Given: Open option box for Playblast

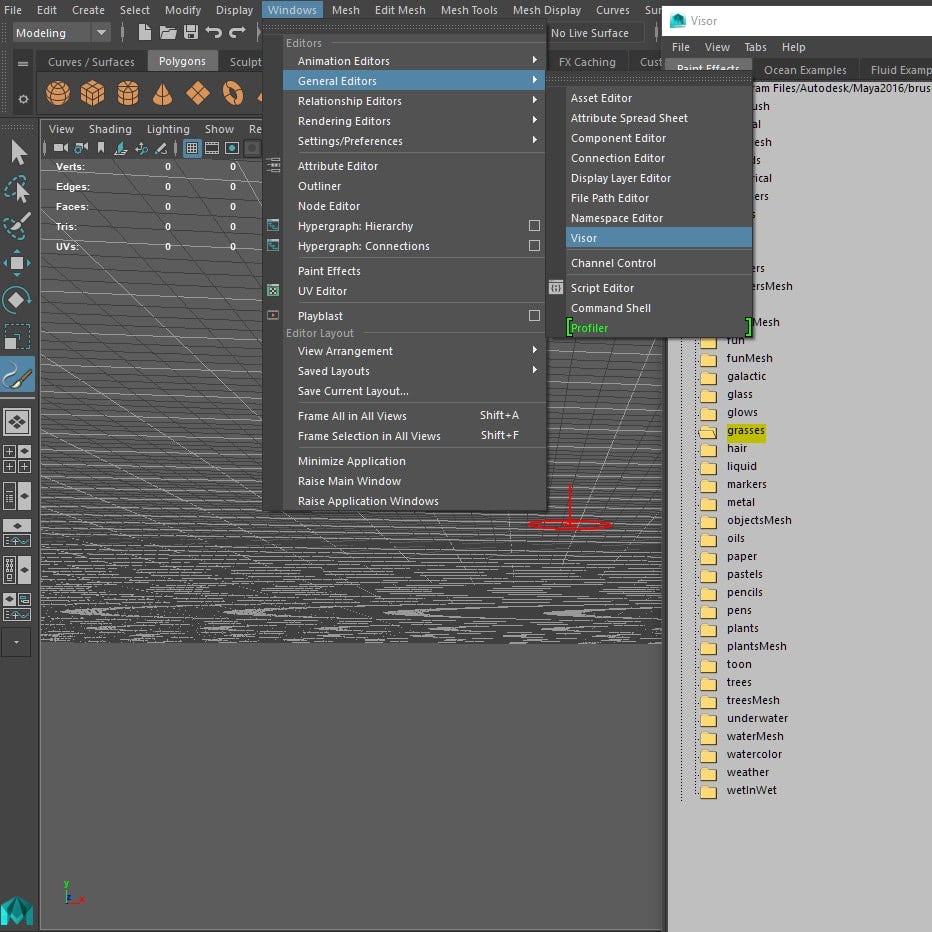Looking at the screenshot, I should point(534,316).
